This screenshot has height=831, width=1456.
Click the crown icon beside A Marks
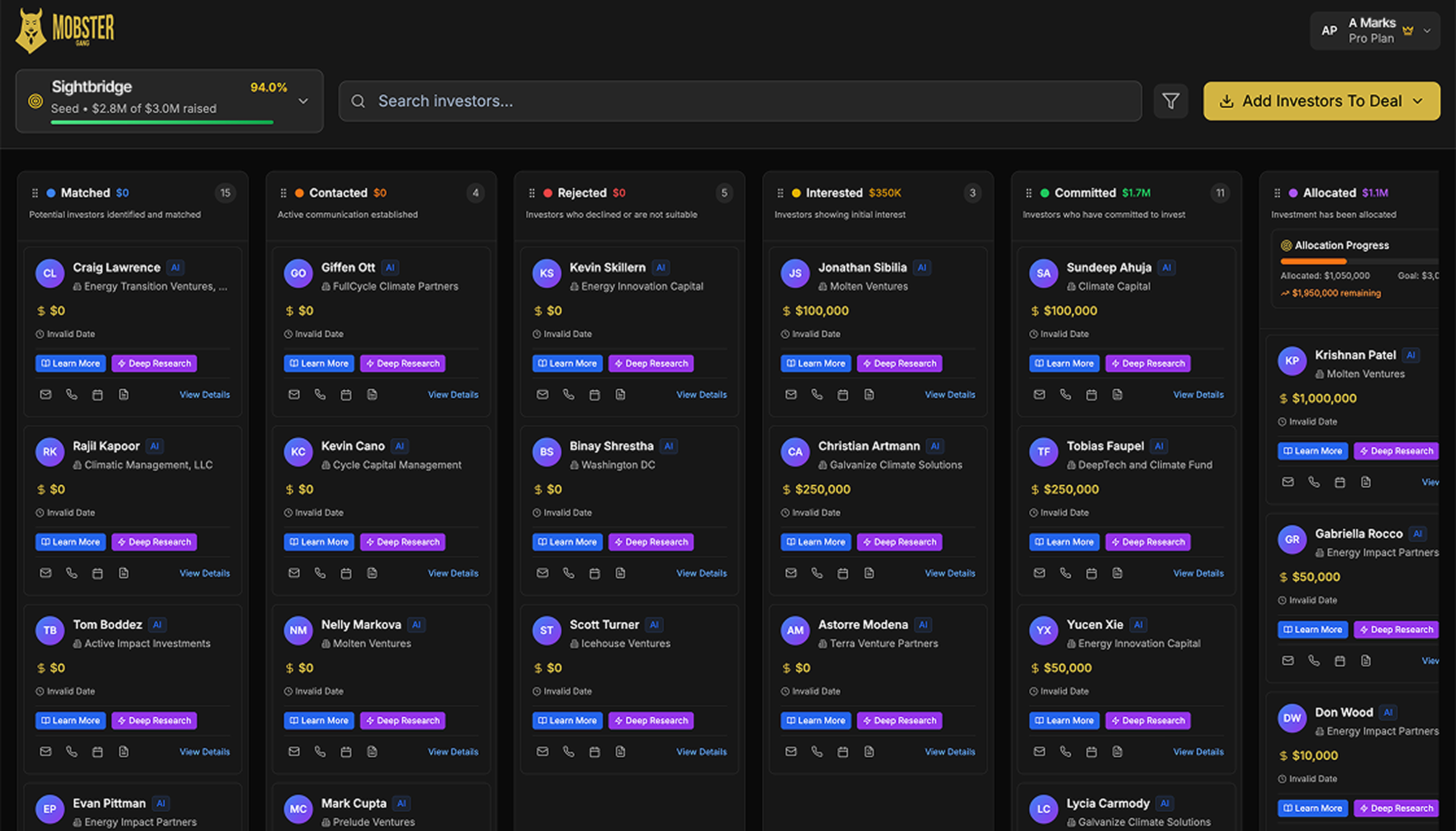click(1408, 30)
